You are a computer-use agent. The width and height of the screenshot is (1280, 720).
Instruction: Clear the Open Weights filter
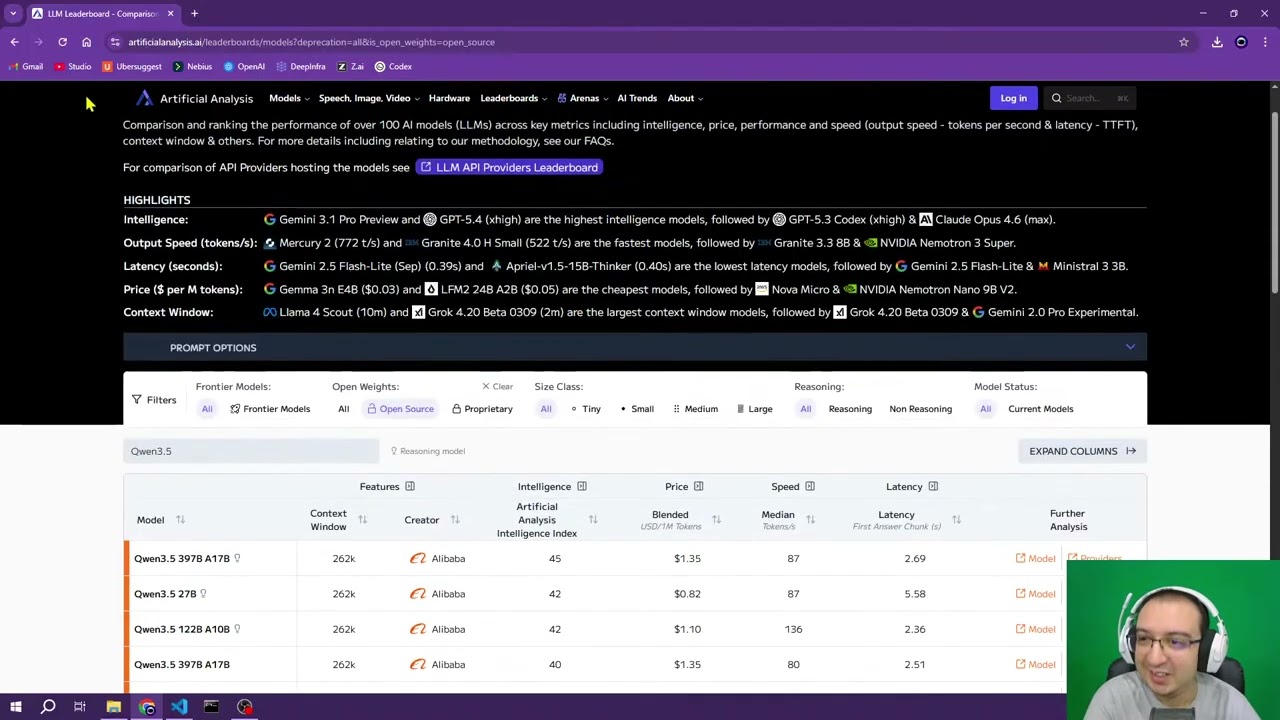click(497, 387)
